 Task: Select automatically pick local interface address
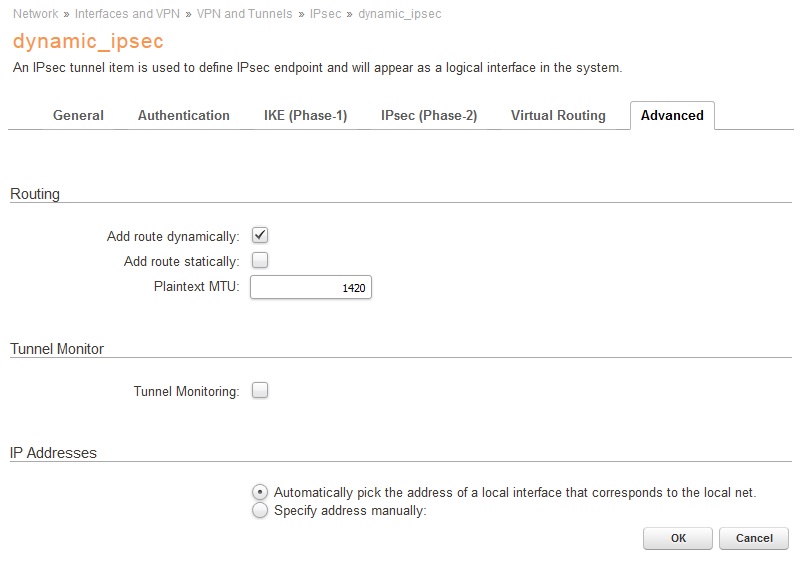(x=260, y=492)
